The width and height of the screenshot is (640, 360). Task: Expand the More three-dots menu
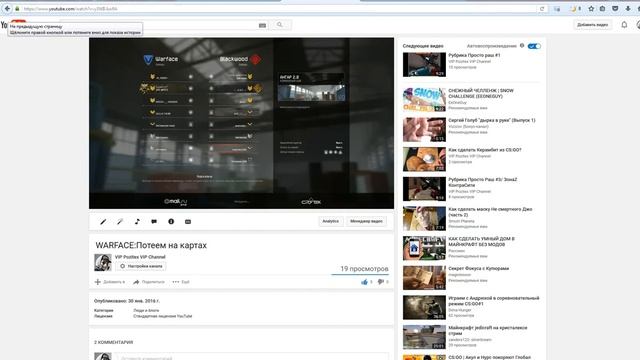(x=181, y=282)
